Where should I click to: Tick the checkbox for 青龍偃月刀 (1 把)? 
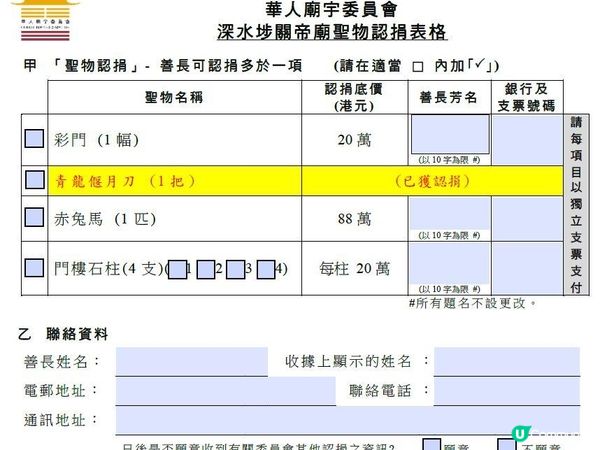(34, 179)
